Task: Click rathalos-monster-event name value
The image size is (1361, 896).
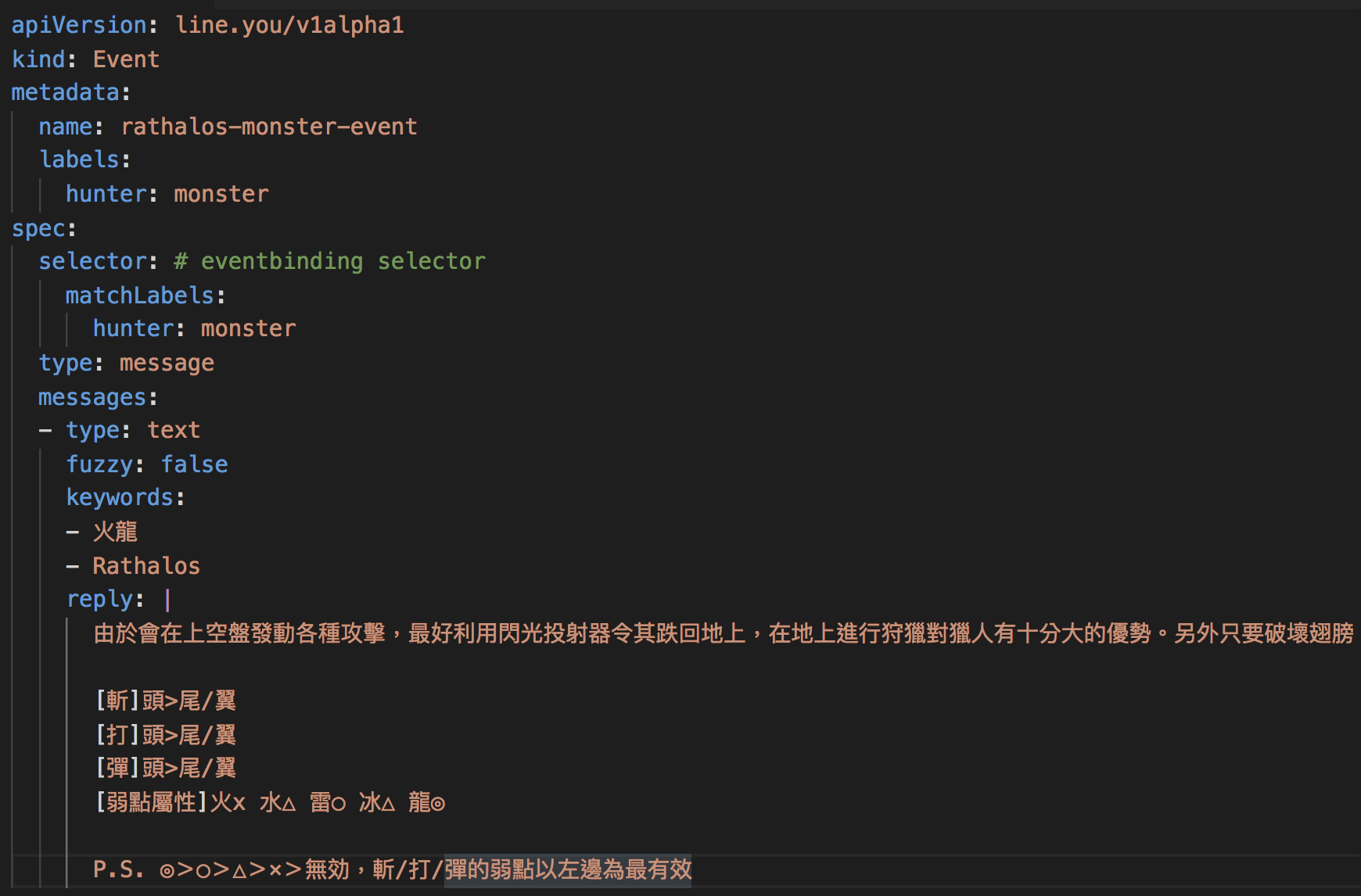Action: [x=269, y=127]
